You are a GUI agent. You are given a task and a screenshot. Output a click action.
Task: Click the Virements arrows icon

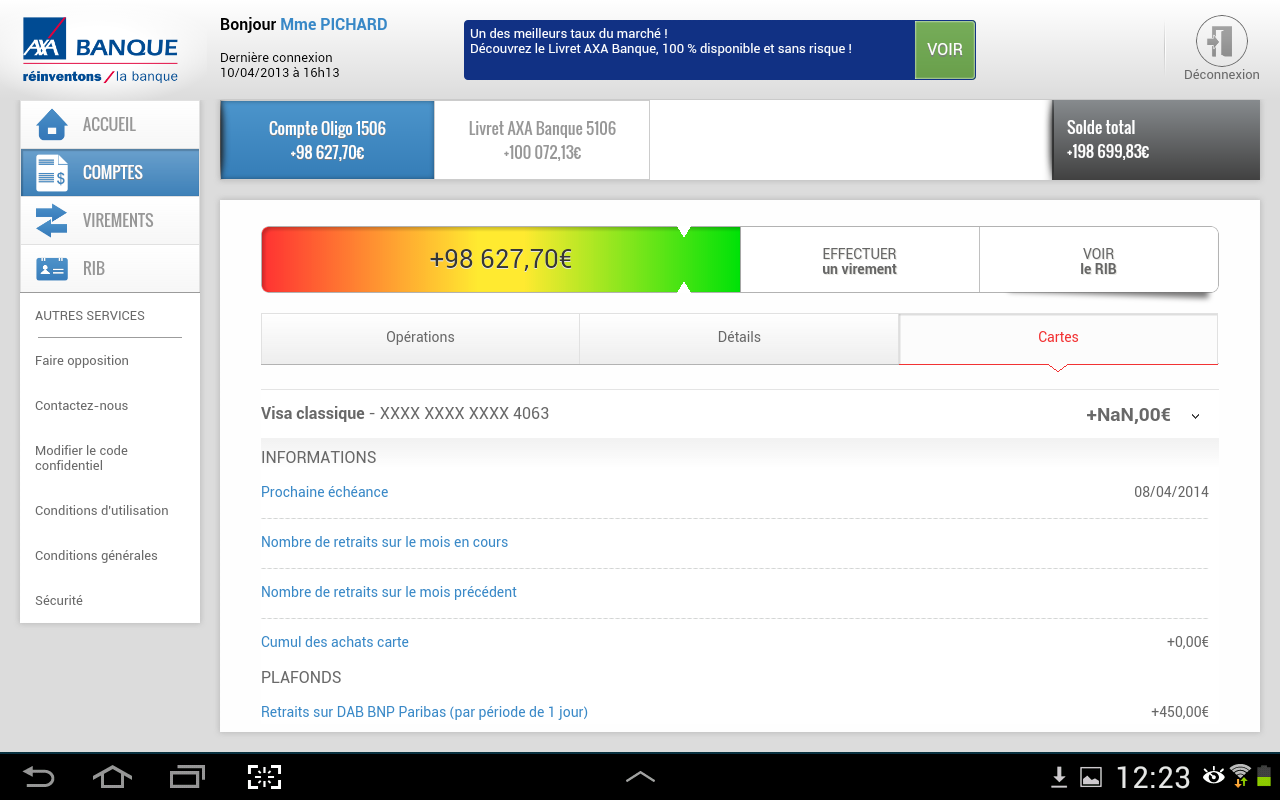click(51, 221)
